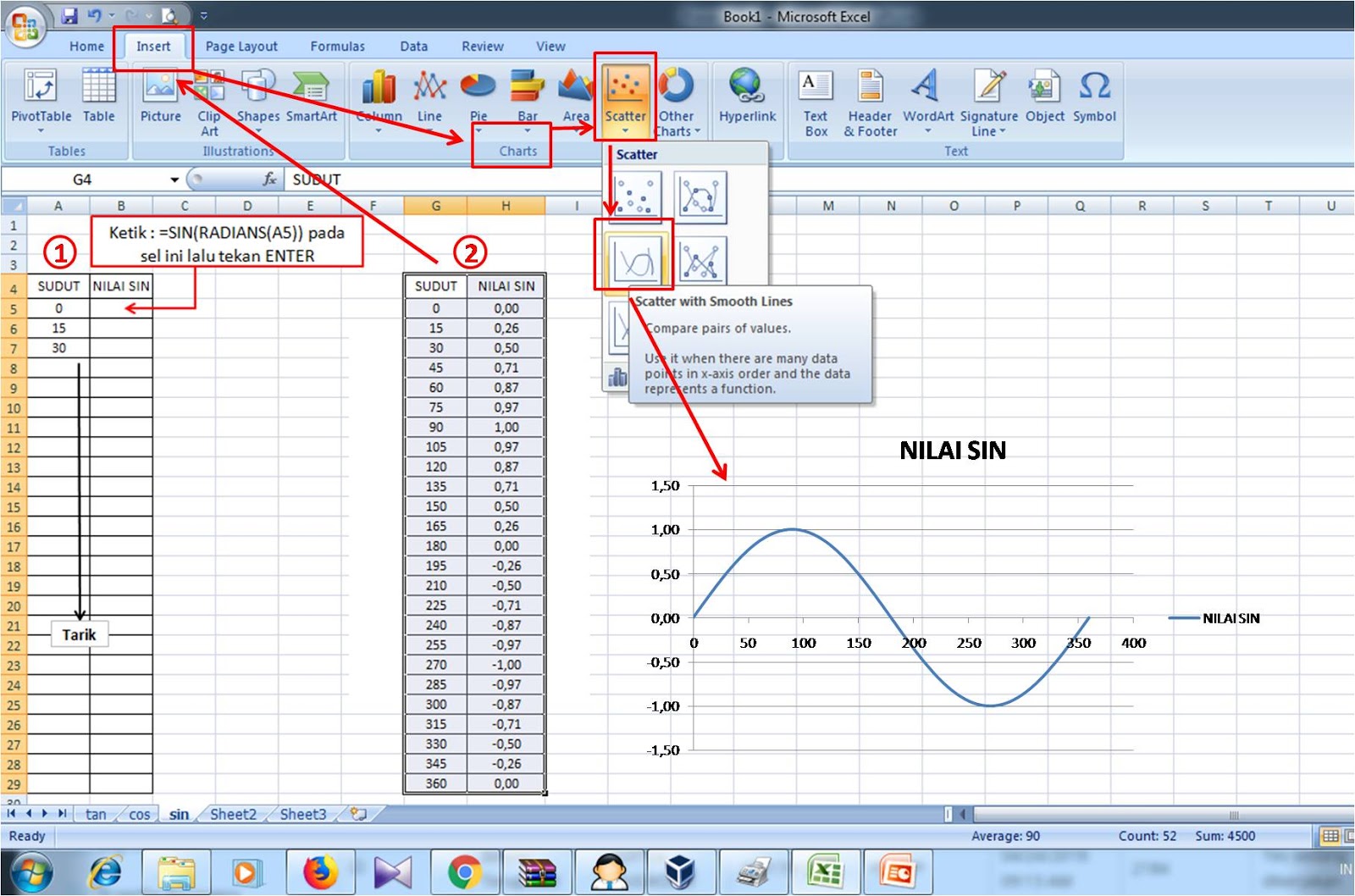This screenshot has height=896, width=1355.
Task: Switch to the tan worksheet
Action: pos(96,814)
